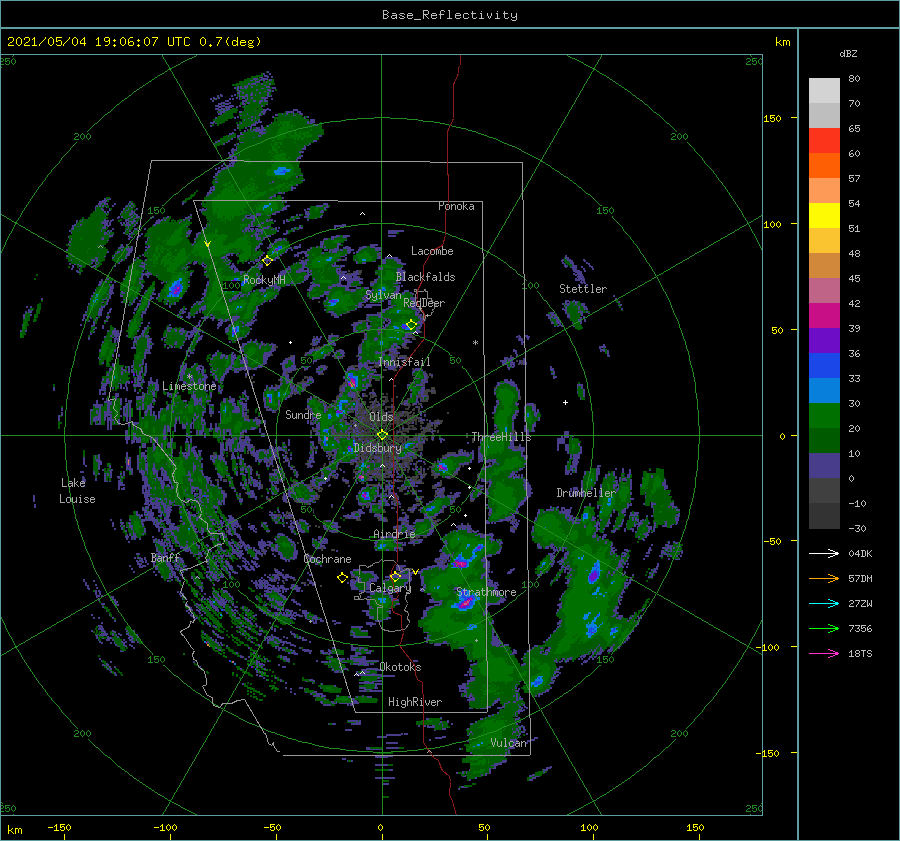
Task: Click the orange 57DM arrow in legend
Action: click(x=824, y=579)
